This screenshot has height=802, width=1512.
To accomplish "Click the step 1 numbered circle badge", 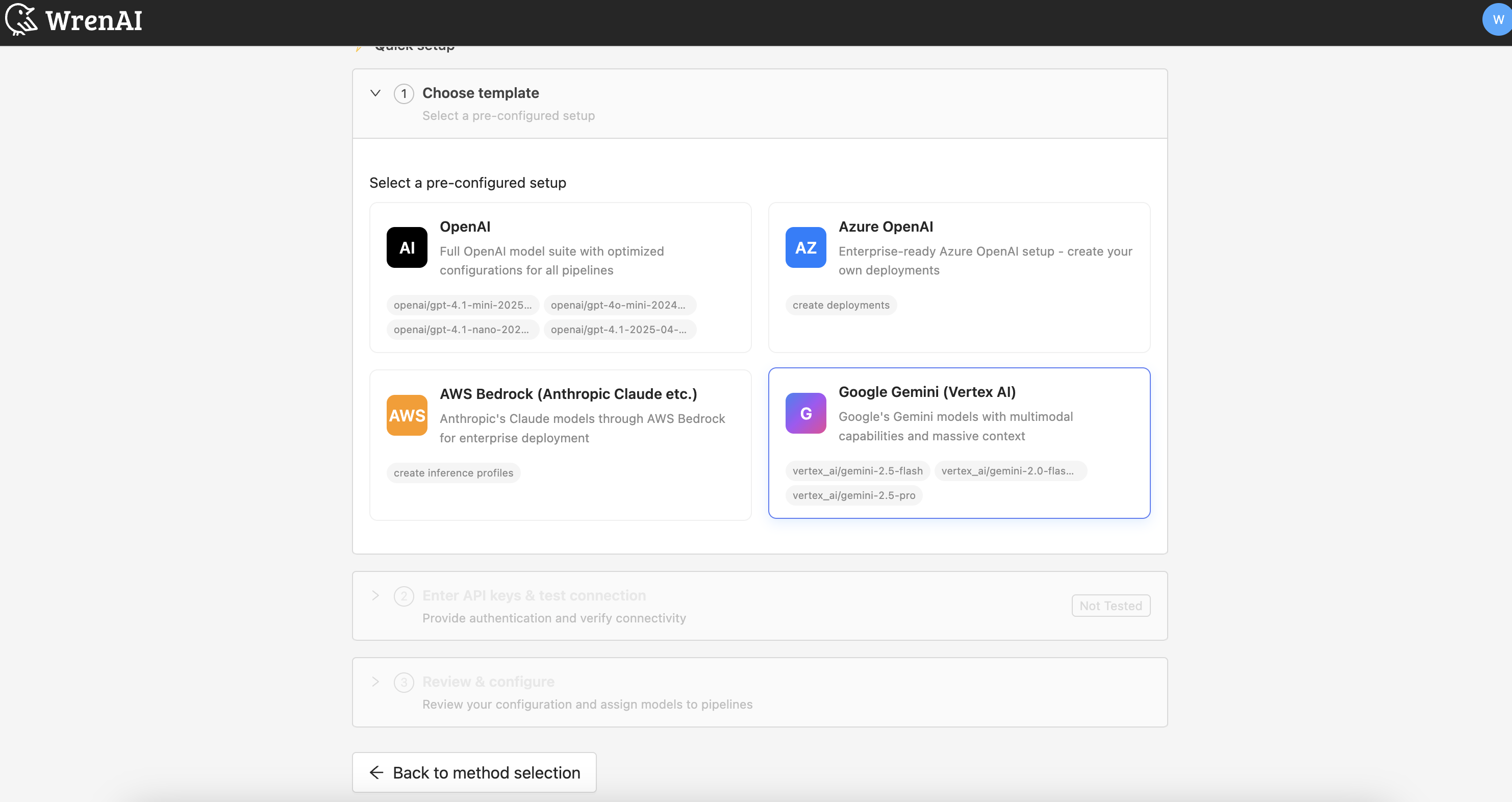I will tap(404, 93).
